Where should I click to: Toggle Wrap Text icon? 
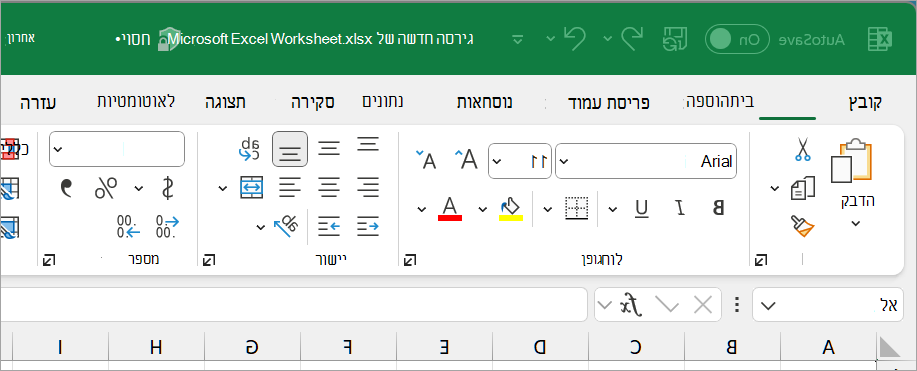[x=250, y=149]
